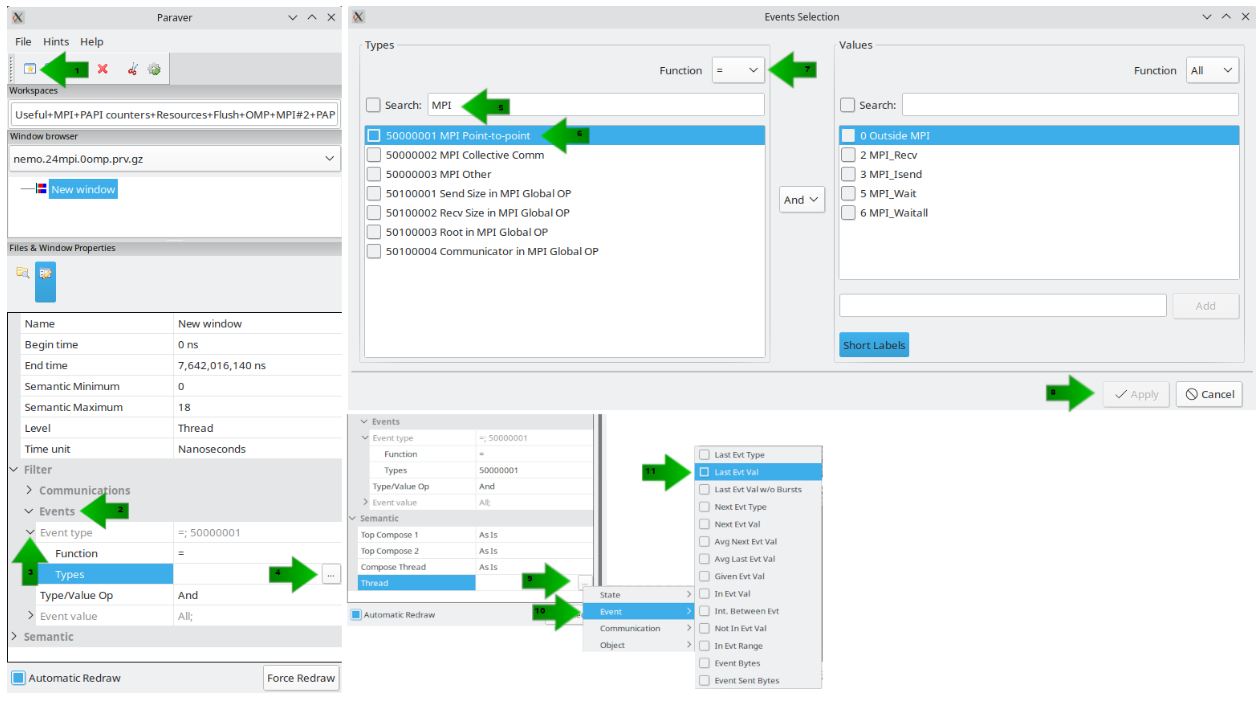Choose Last Evt Val from the submenu

click(x=758, y=472)
